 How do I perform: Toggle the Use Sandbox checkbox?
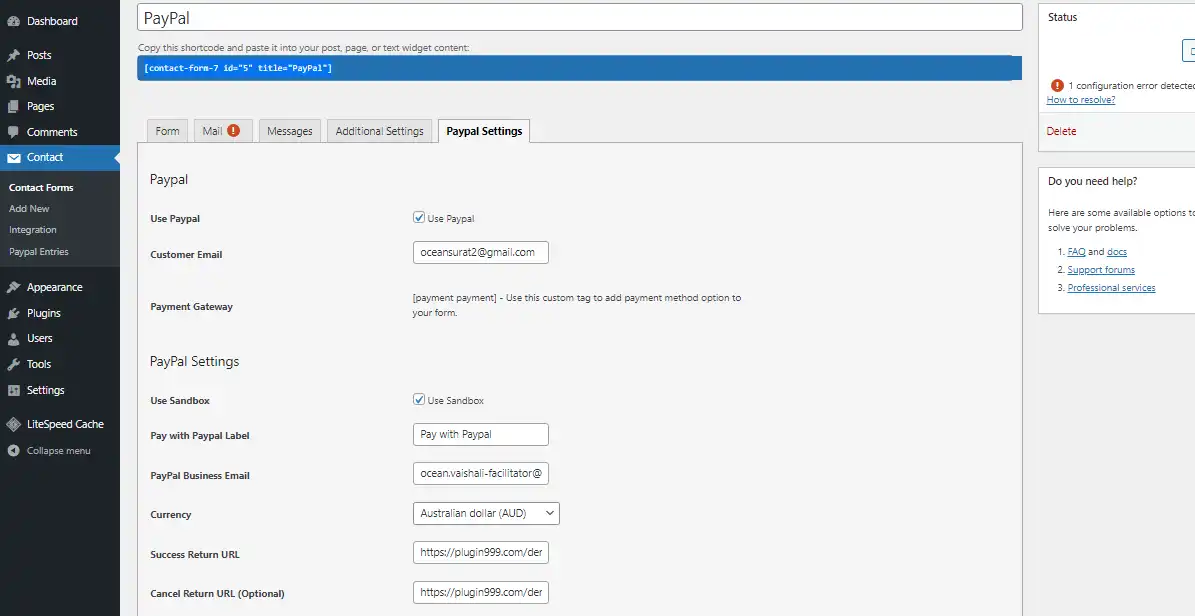418,399
